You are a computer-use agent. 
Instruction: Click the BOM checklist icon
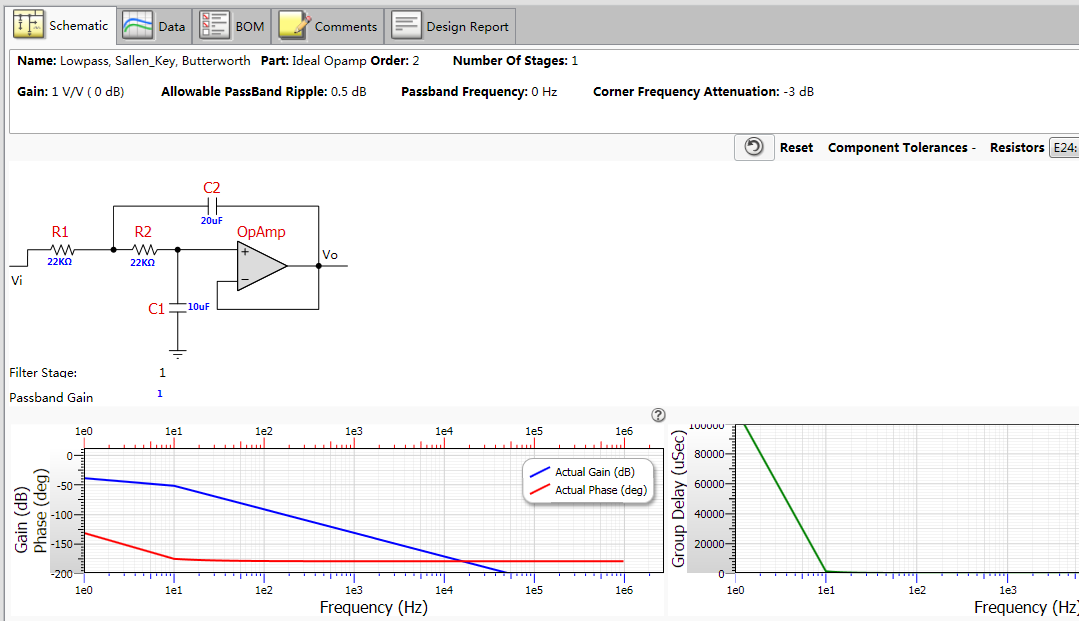214,25
